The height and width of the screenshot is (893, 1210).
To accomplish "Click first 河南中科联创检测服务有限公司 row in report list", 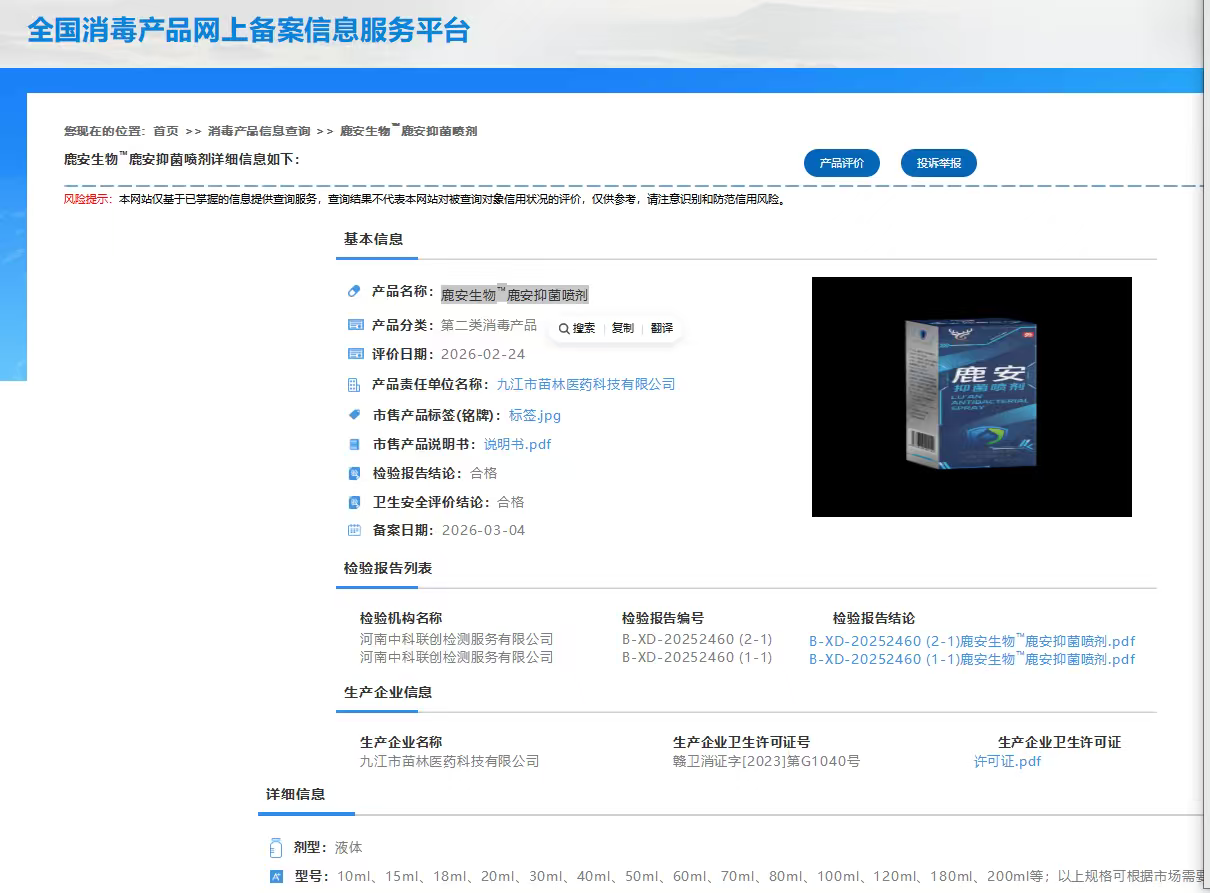I will tap(456, 639).
